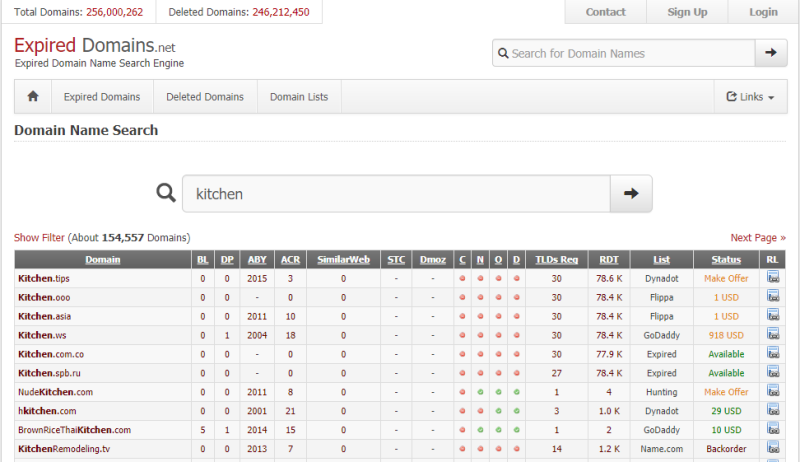Screen dimensions: 800x462
Task: Sort table by List column header
Action: (662, 260)
